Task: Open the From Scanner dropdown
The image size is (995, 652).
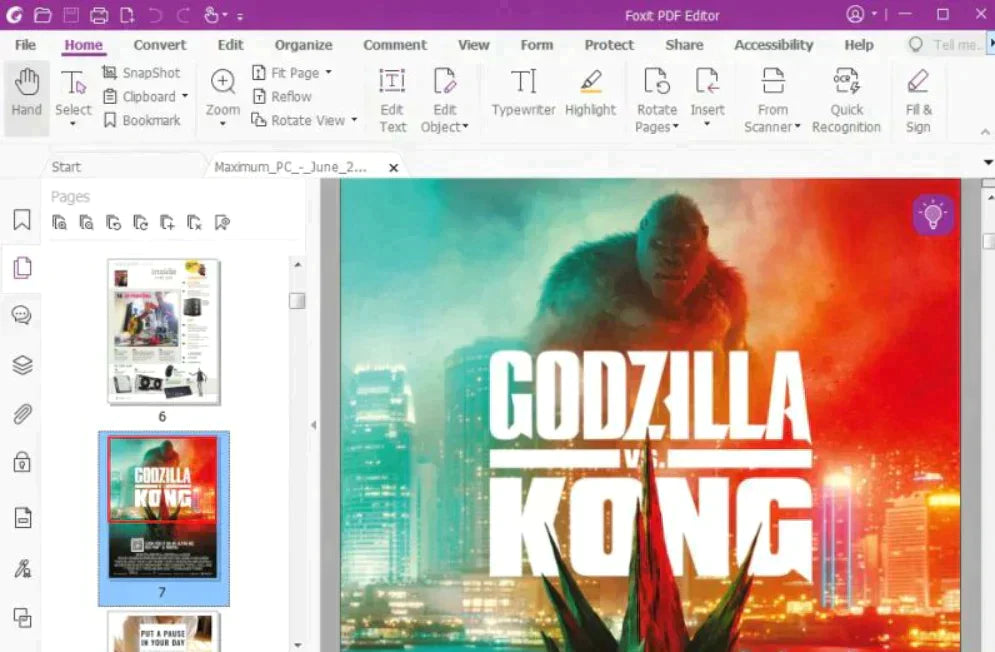Action: [798, 127]
